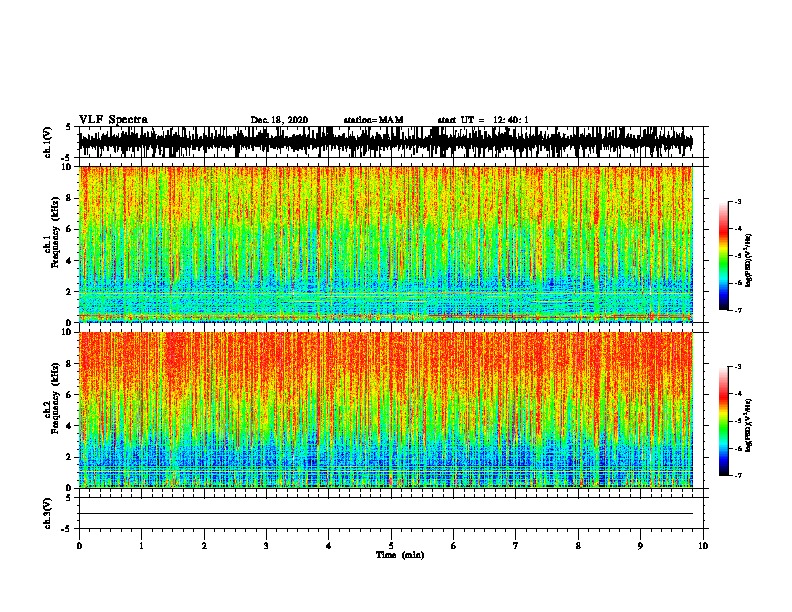Click the "ch.1(V)" waveform axis label

[48, 142]
